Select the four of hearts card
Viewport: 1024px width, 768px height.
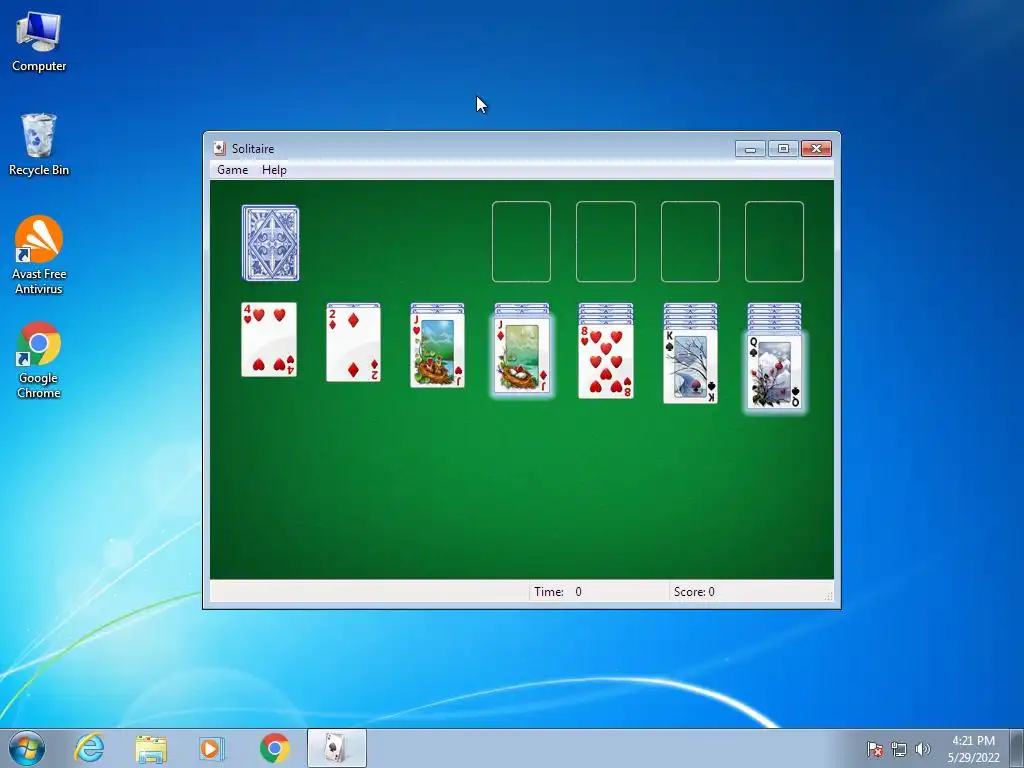point(269,340)
